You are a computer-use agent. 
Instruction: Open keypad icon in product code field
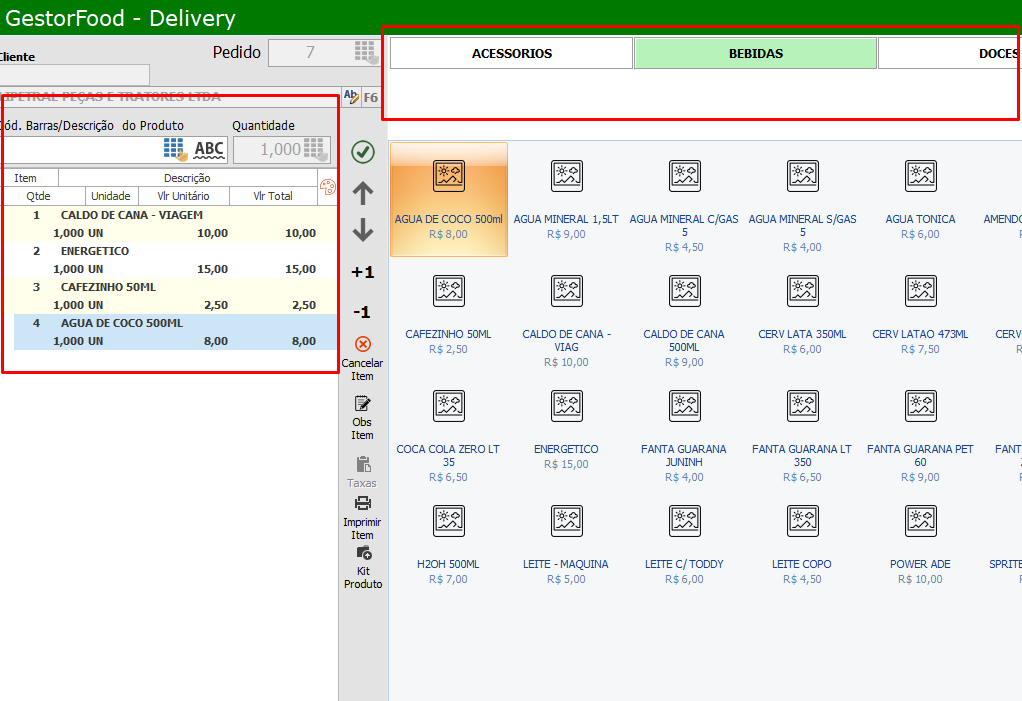[x=176, y=150]
